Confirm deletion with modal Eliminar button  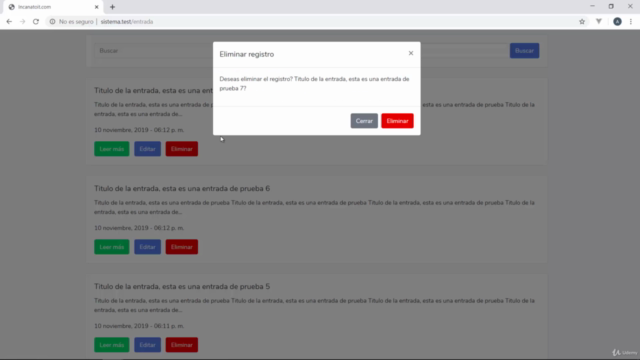point(397,121)
